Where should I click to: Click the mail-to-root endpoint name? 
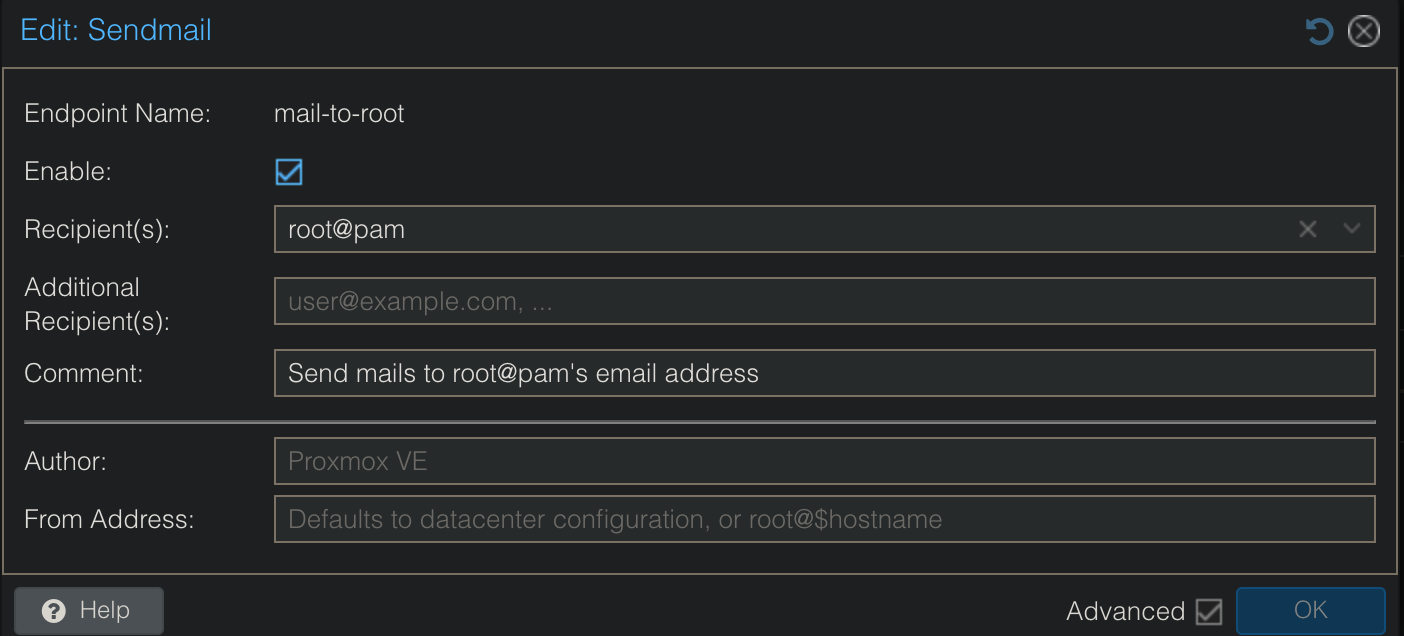[339, 114]
